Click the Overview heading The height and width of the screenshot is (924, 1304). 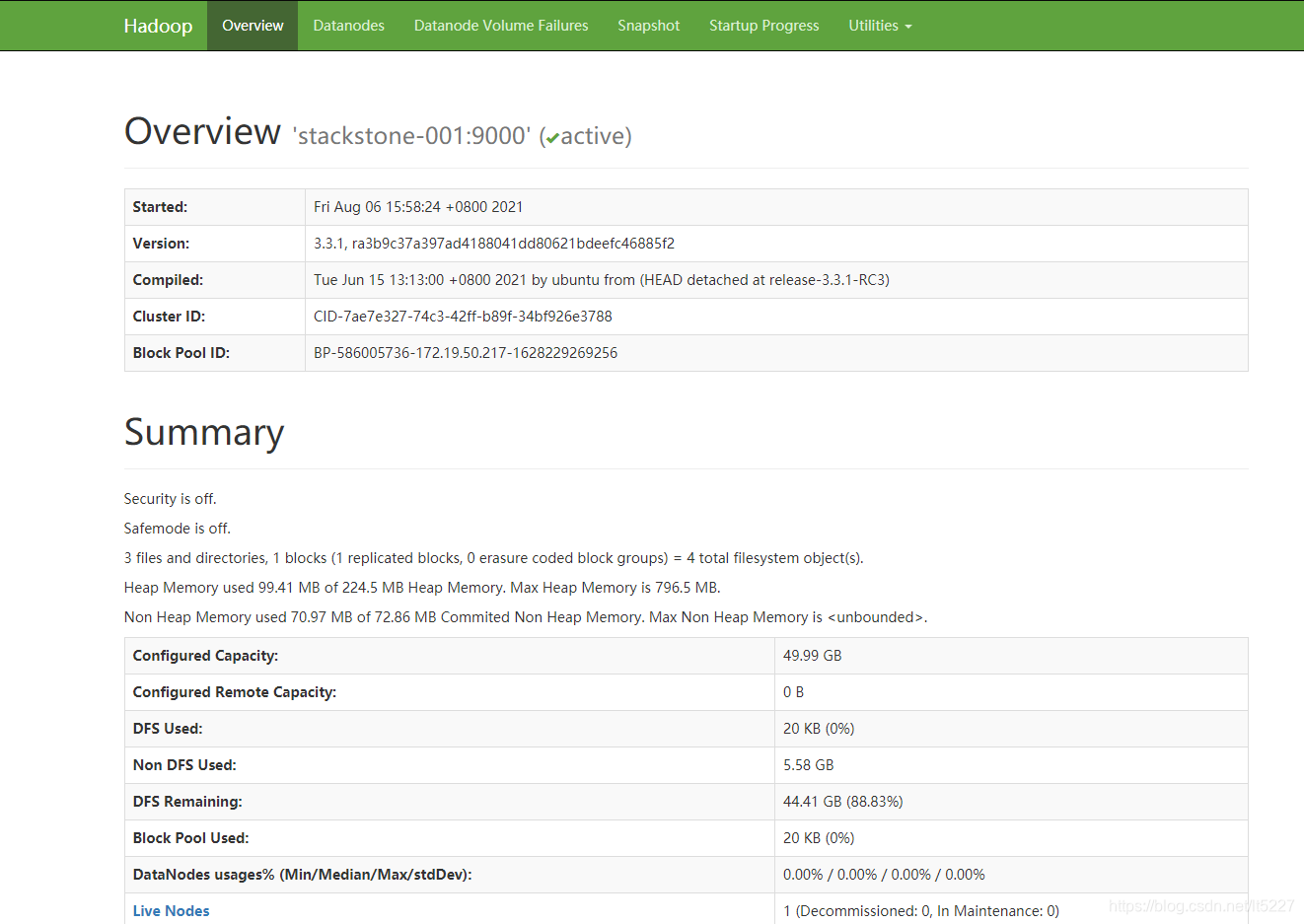click(202, 131)
